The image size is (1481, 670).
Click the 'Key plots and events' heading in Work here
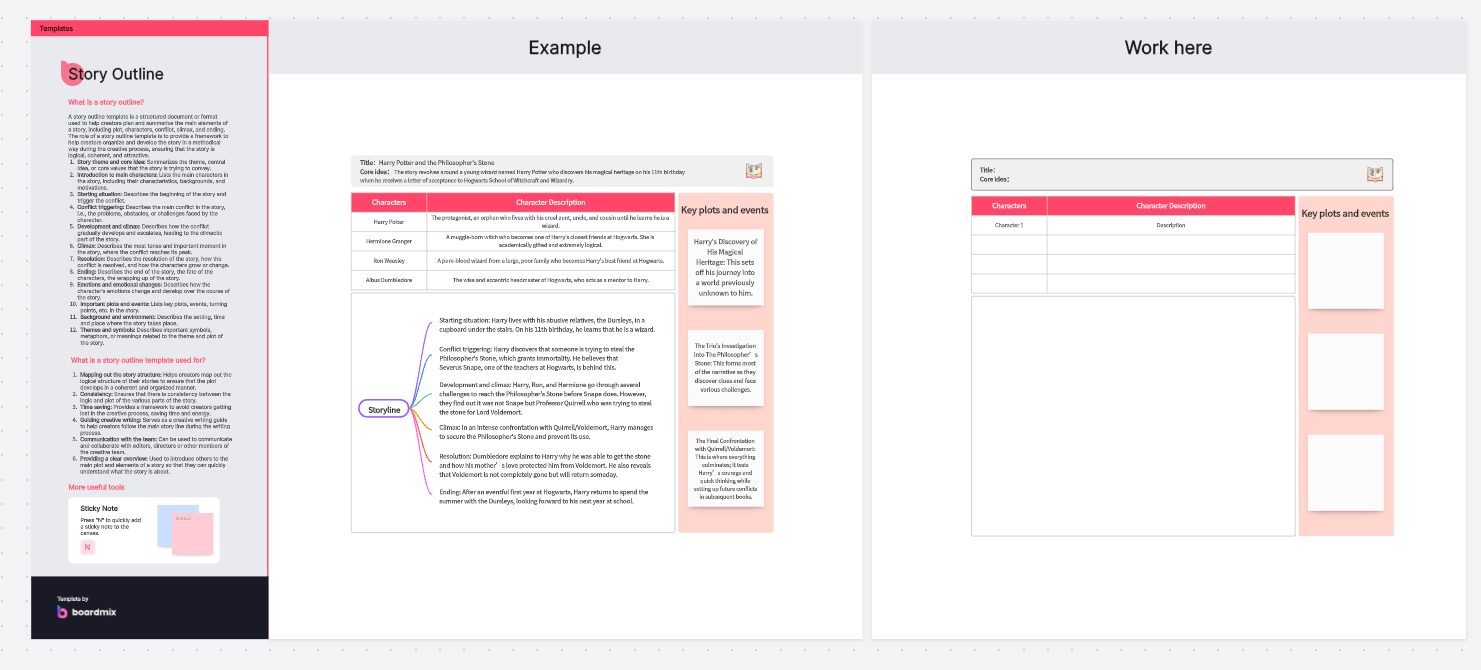1345,213
